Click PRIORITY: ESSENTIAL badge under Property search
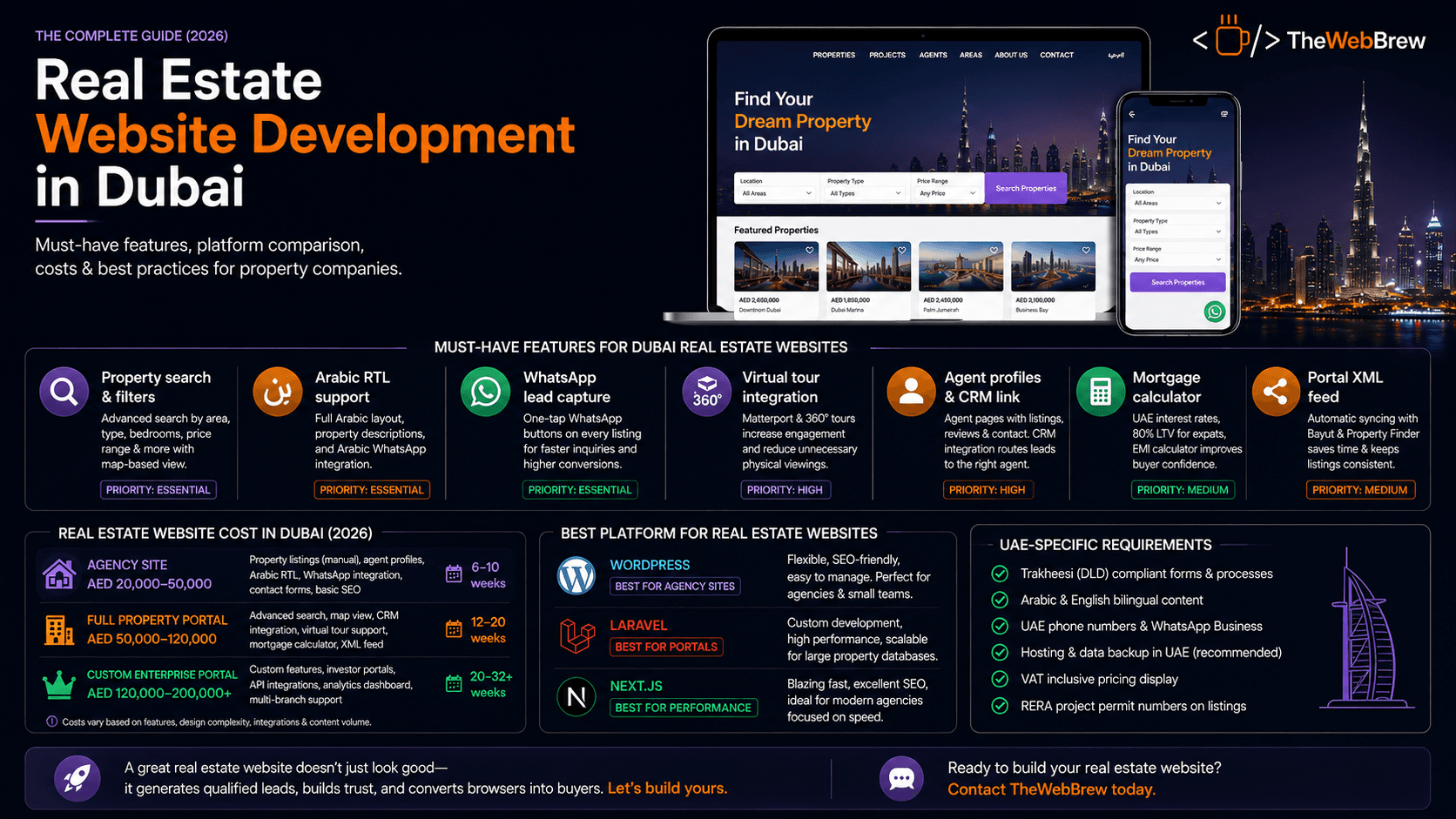The height and width of the screenshot is (819, 1456). pos(158,490)
